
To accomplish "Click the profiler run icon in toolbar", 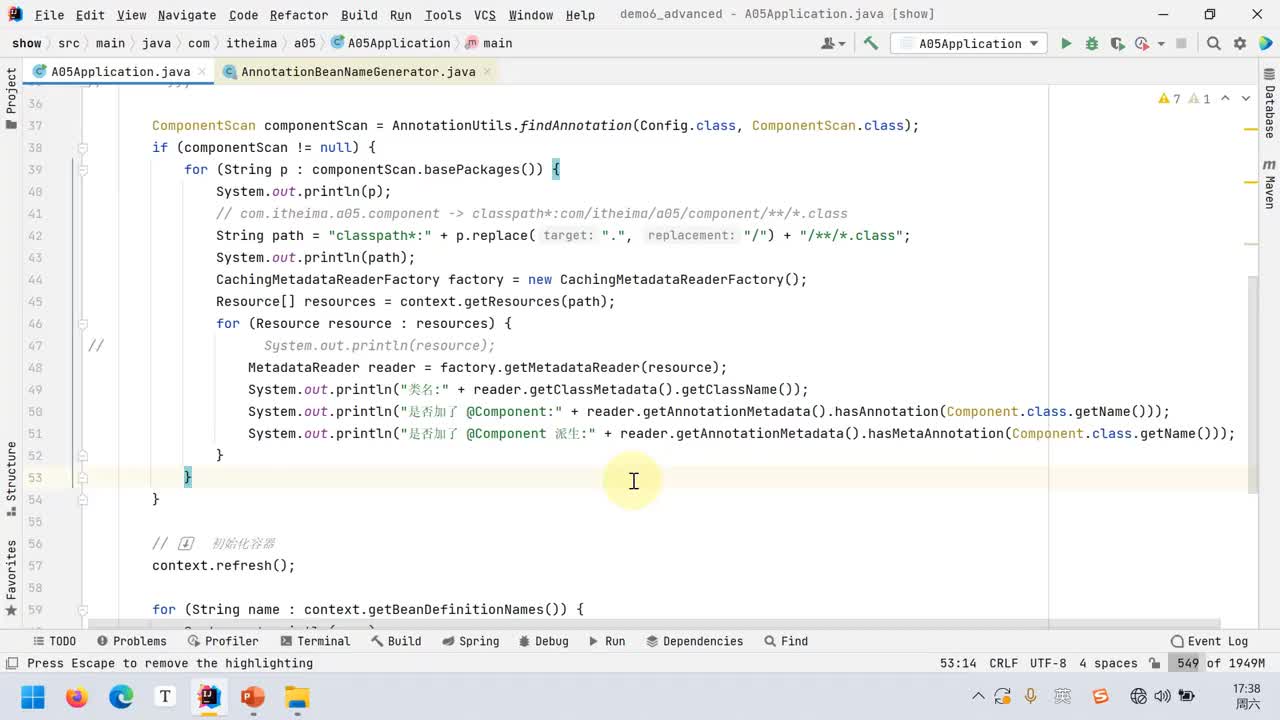I will pyautogui.click(x=1142, y=43).
